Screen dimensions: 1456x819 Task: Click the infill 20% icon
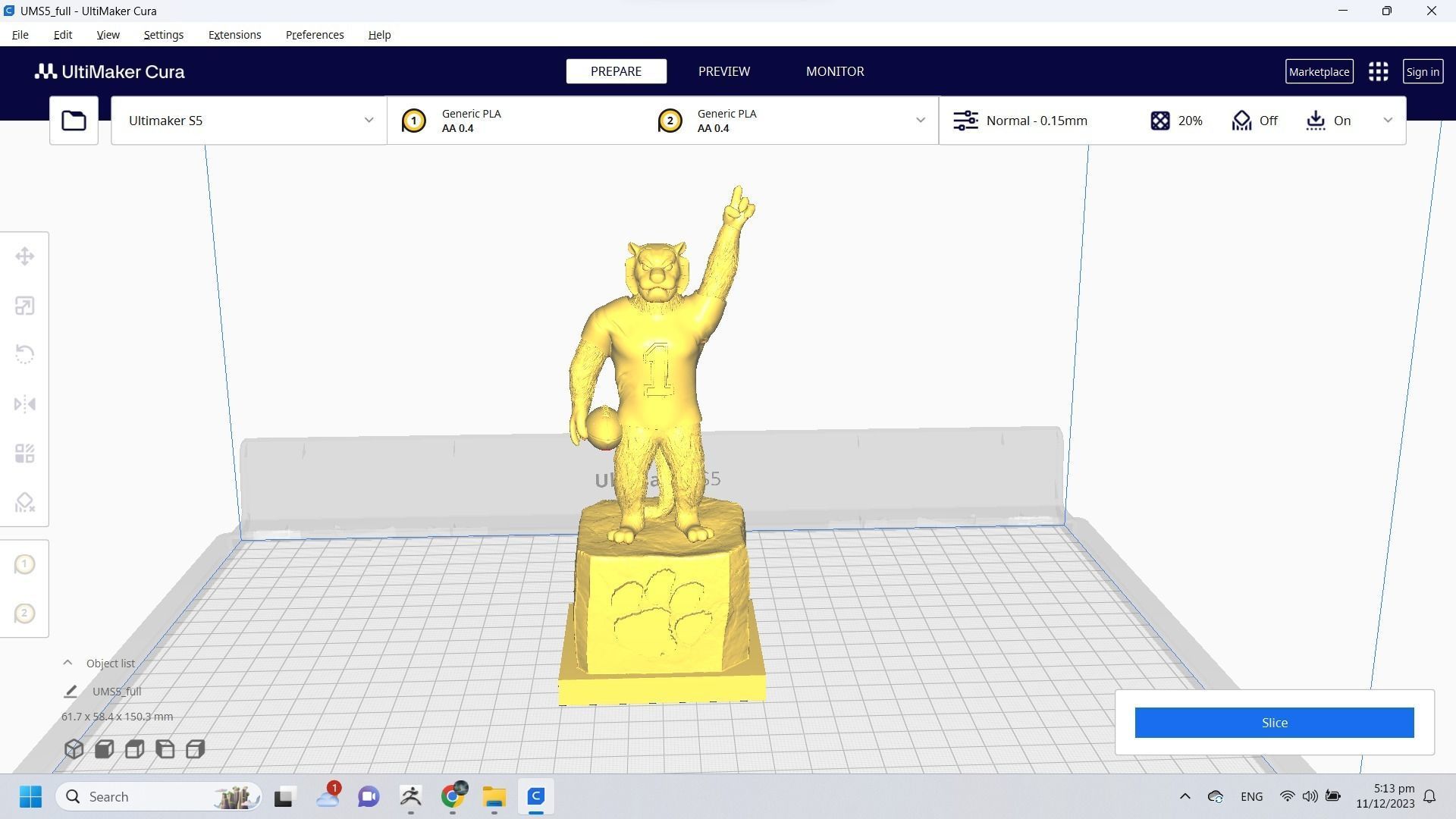[1159, 121]
